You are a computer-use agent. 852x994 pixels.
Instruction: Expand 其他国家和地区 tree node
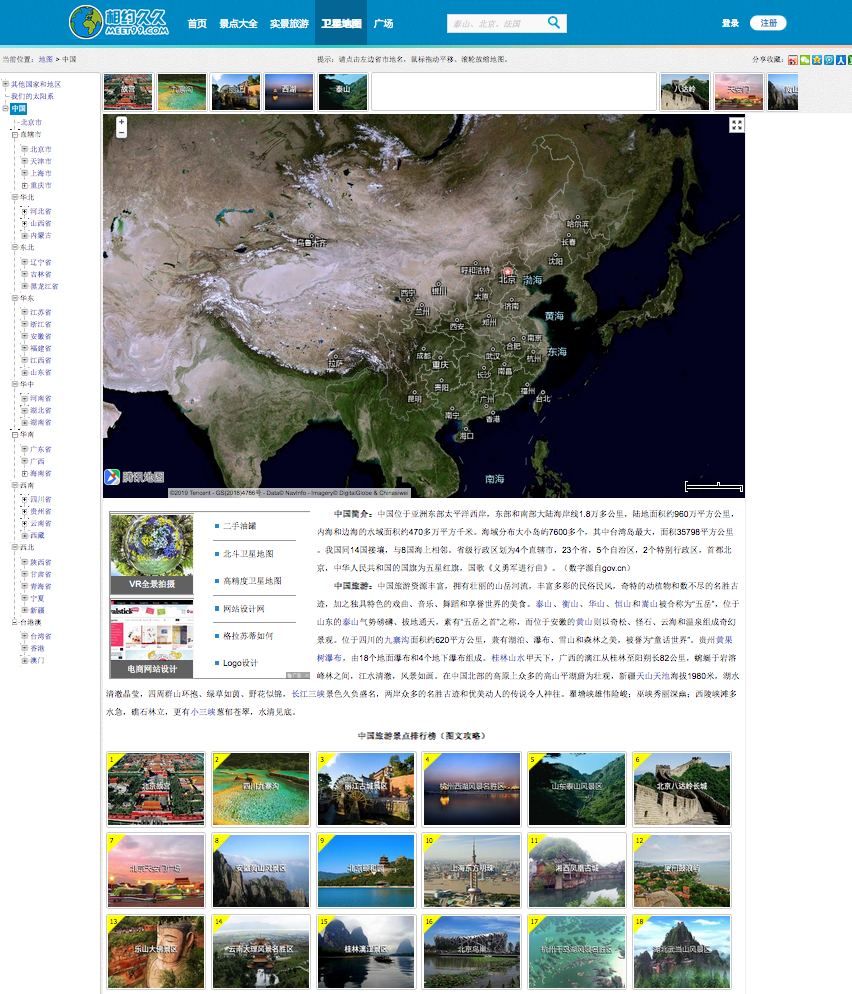(x=6, y=84)
